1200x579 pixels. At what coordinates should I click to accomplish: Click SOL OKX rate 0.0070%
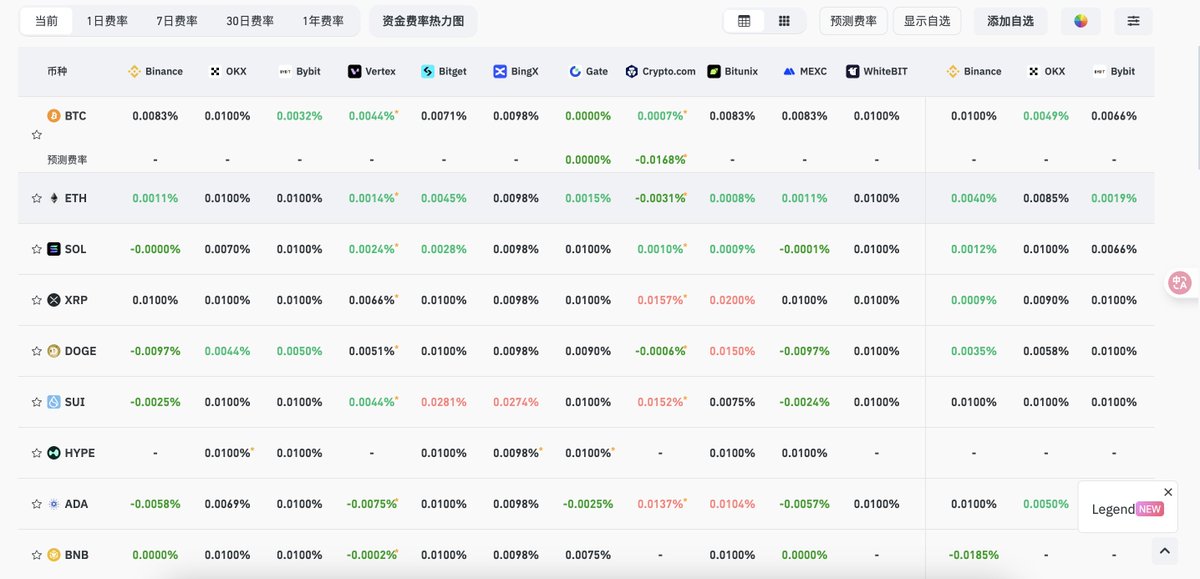pos(227,249)
